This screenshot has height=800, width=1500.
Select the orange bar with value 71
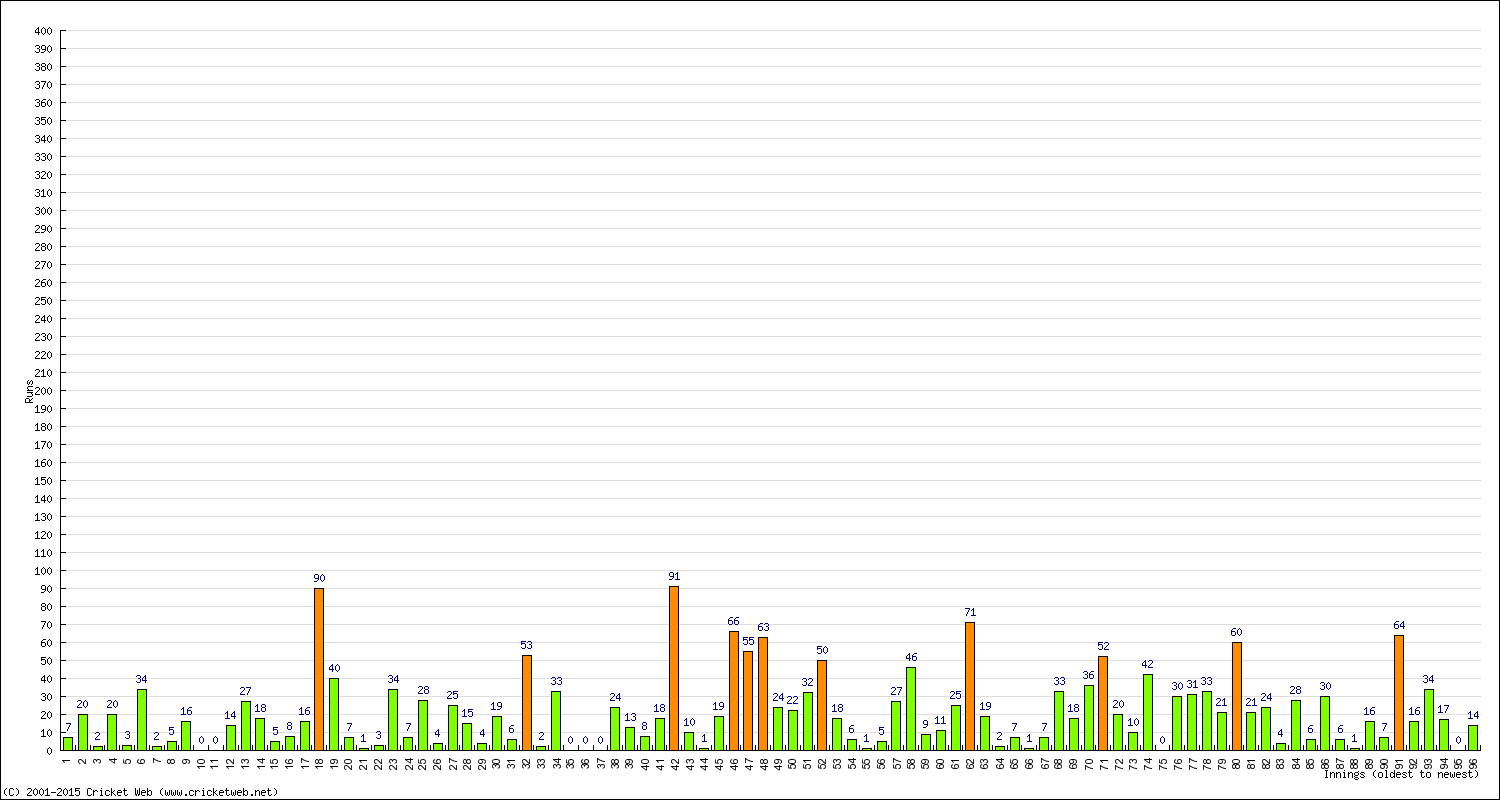click(x=970, y=686)
